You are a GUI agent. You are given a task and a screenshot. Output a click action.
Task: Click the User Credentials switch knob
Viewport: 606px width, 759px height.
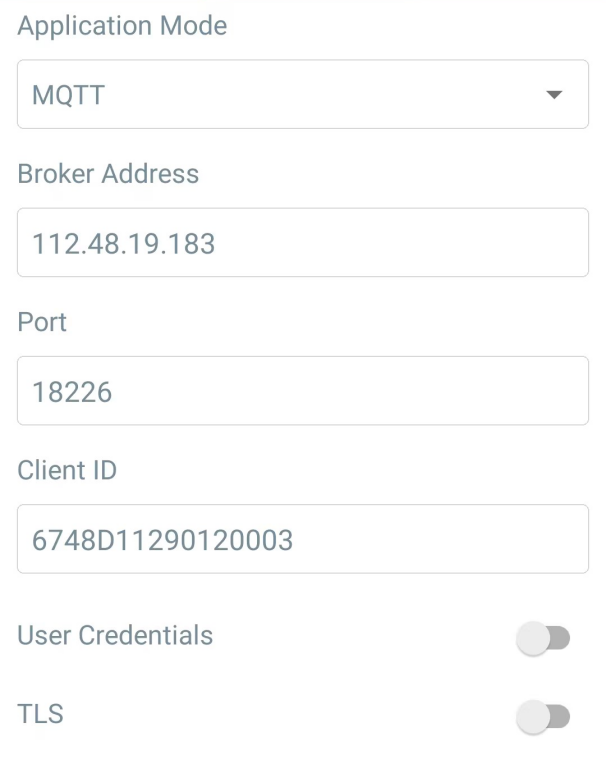(533, 638)
